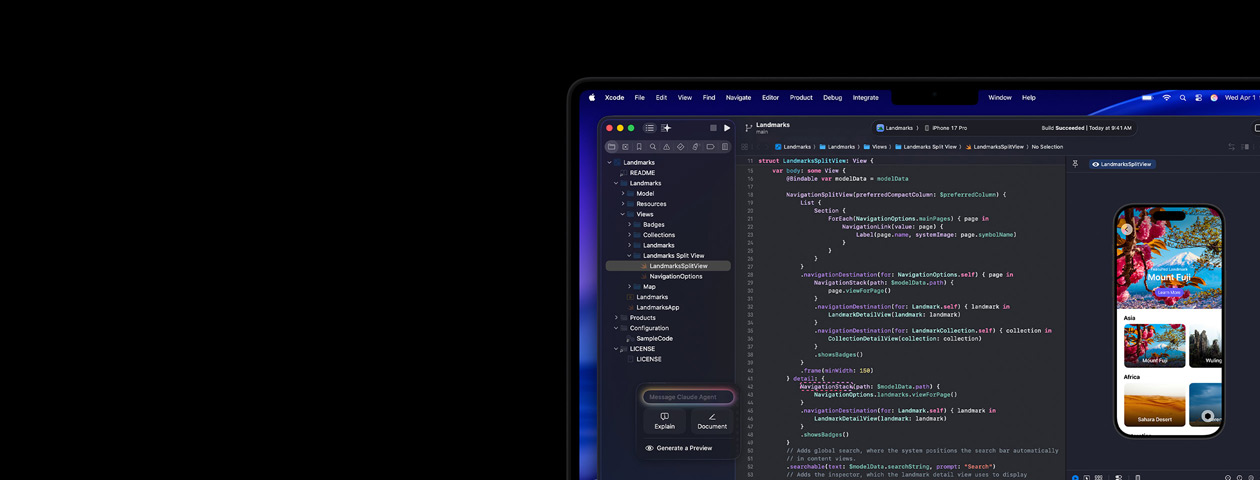Screen dimensions: 1260x480
Task: Select the Debug navigator tab
Action: point(695,147)
